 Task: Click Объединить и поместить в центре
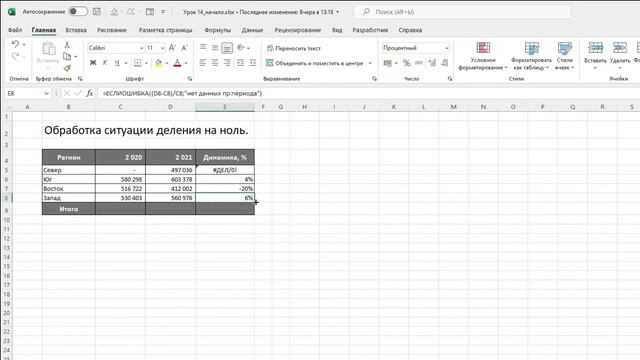click(315, 63)
